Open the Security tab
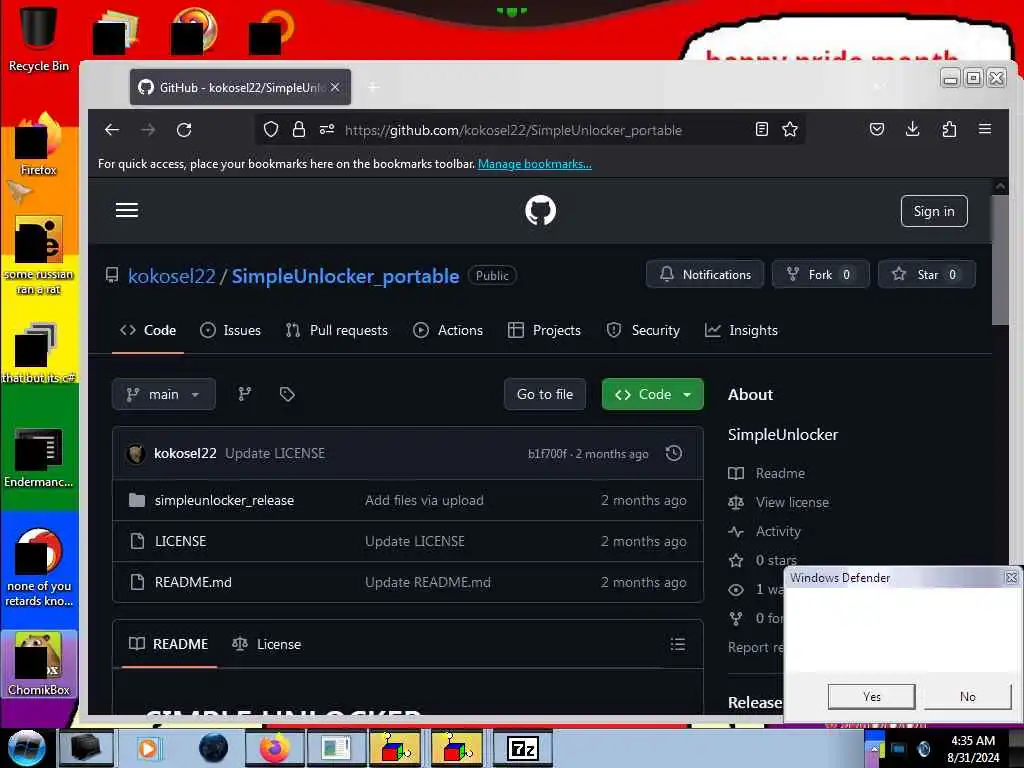This screenshot has width=1024, height=768. point(643,330)
